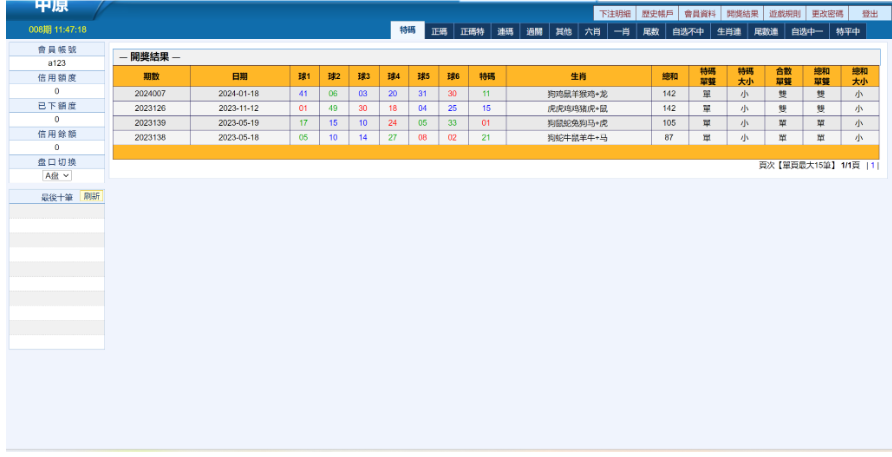Click period number 2023138
892x457 pixels.
pos(150,138)
